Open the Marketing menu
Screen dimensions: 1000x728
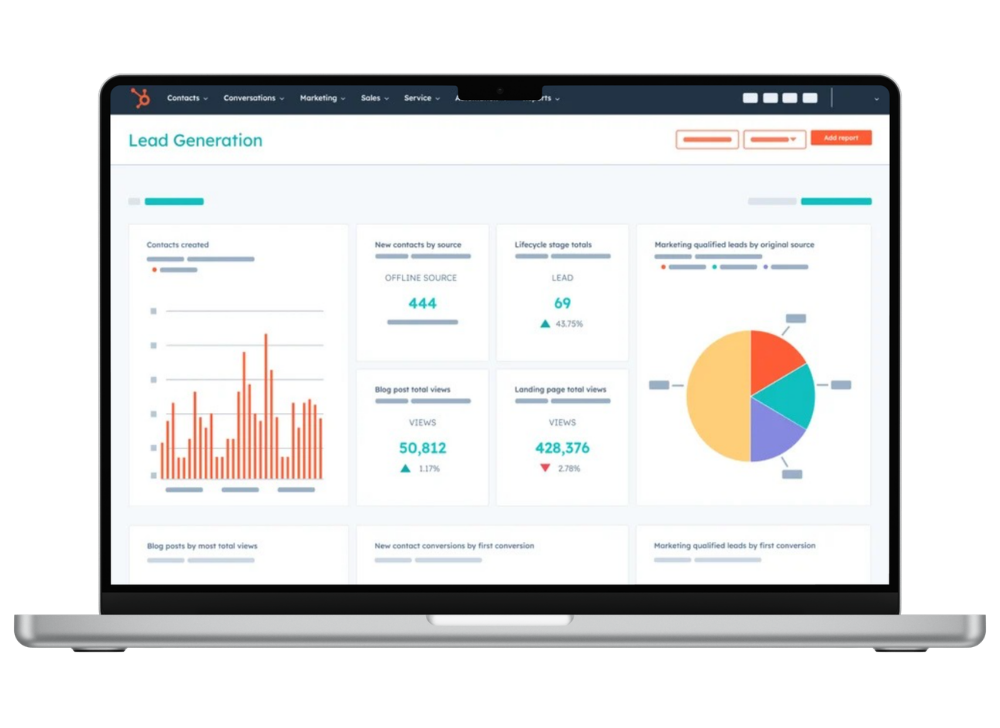pos(321,98)
